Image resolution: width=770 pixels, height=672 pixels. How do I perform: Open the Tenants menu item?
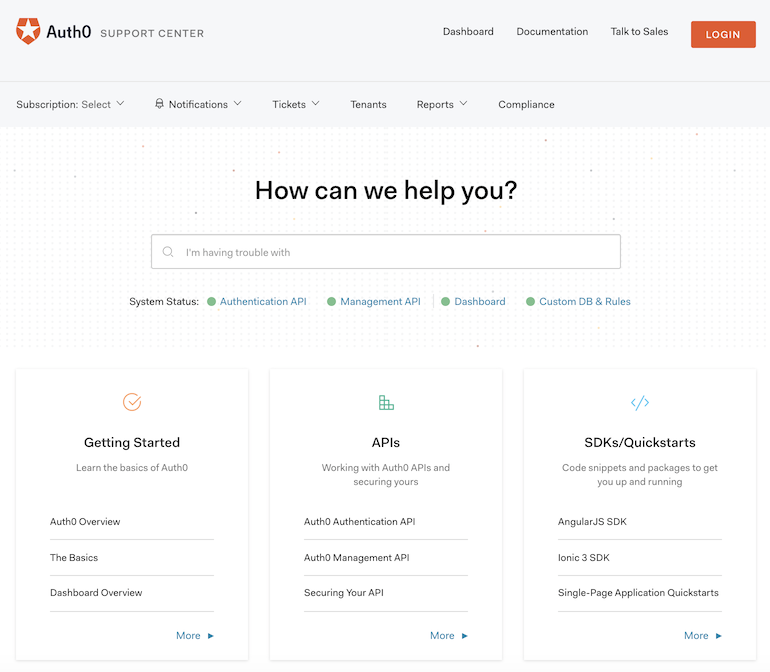click(368, 104)
